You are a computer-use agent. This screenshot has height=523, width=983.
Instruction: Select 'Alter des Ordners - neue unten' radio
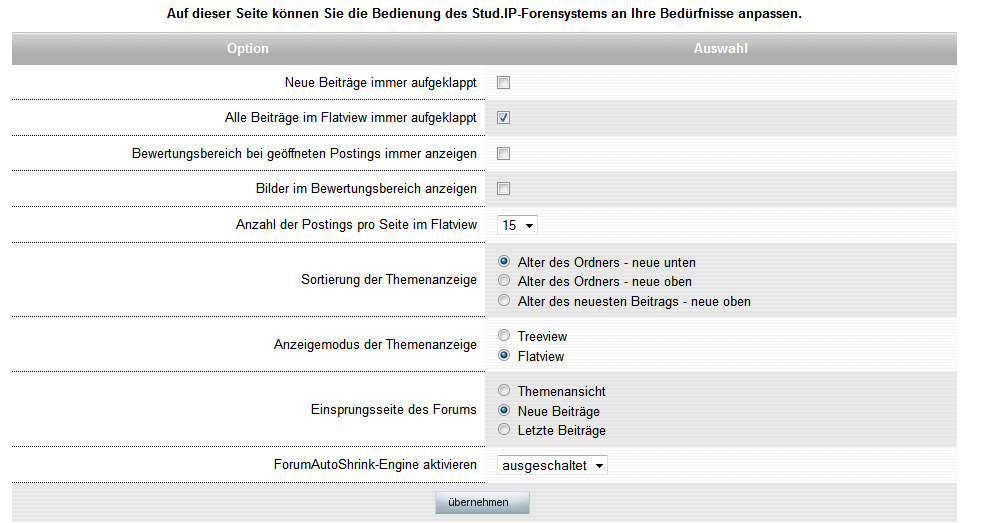pyautogui.click(x=504, y=262)
